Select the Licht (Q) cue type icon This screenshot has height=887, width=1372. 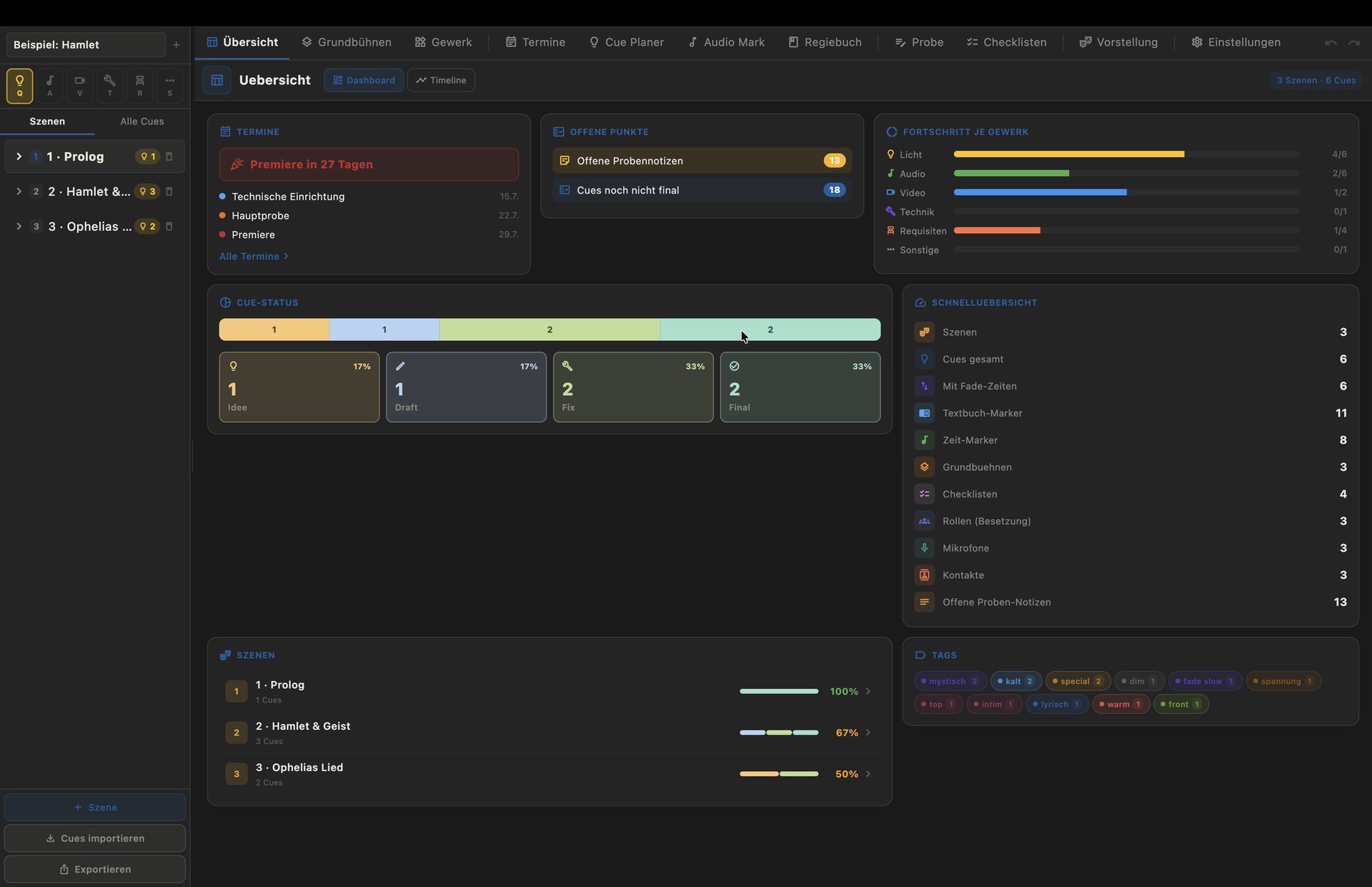[20, 85]
